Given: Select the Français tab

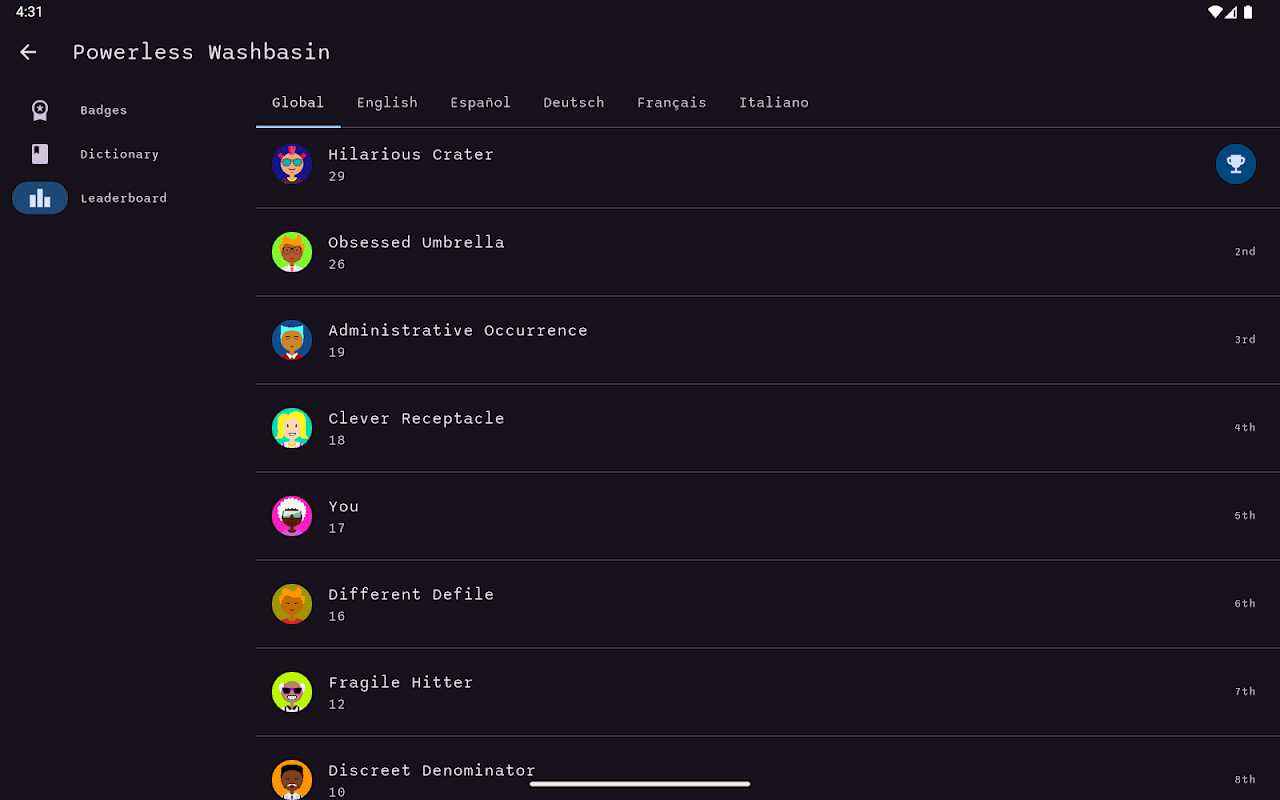Looking at the screenshot, I should click(x=671, y=103).
